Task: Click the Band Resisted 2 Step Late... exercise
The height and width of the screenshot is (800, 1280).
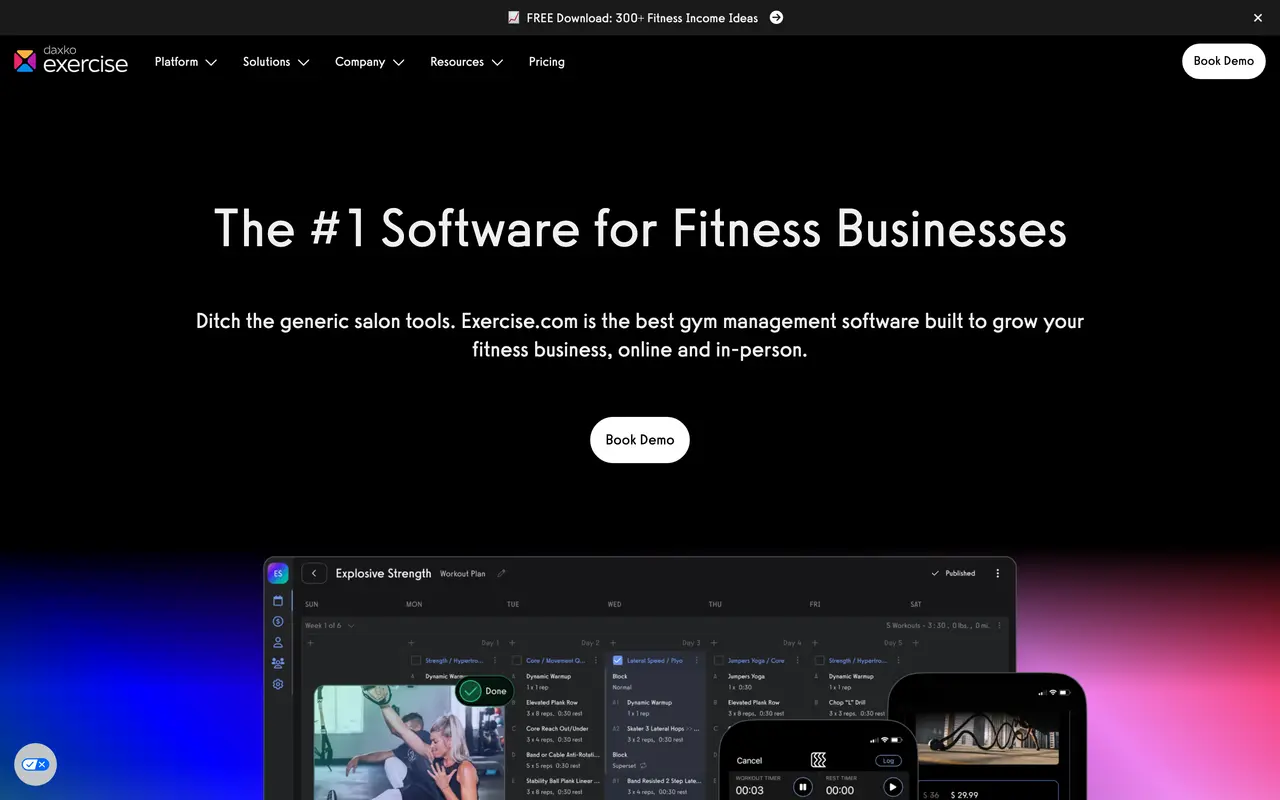Action: coord(664,781)
